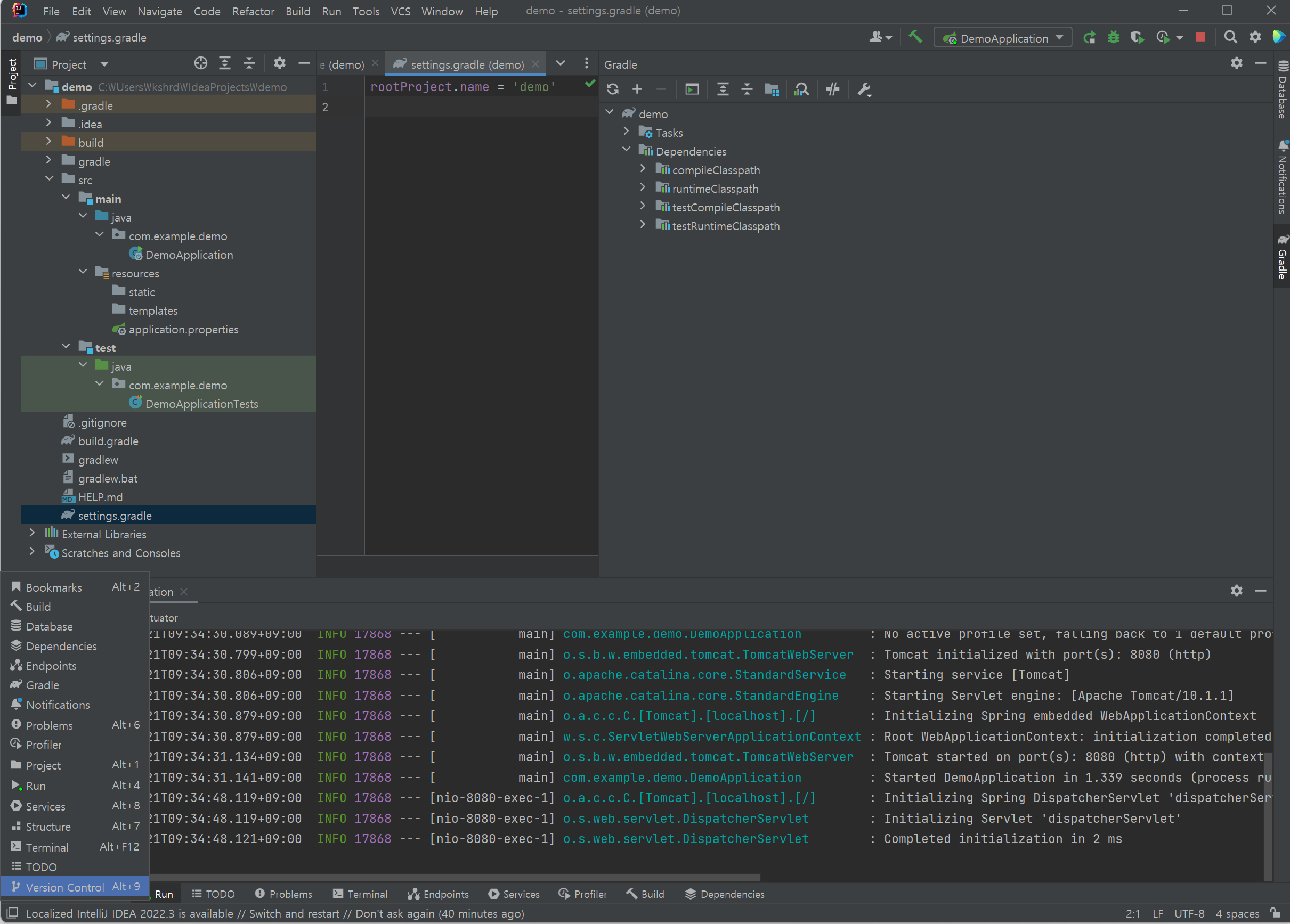Image resolution: width=1290 pixels, height=924 pixels.
Task: Expand the build folder in project tree
Action: [48, 142]
